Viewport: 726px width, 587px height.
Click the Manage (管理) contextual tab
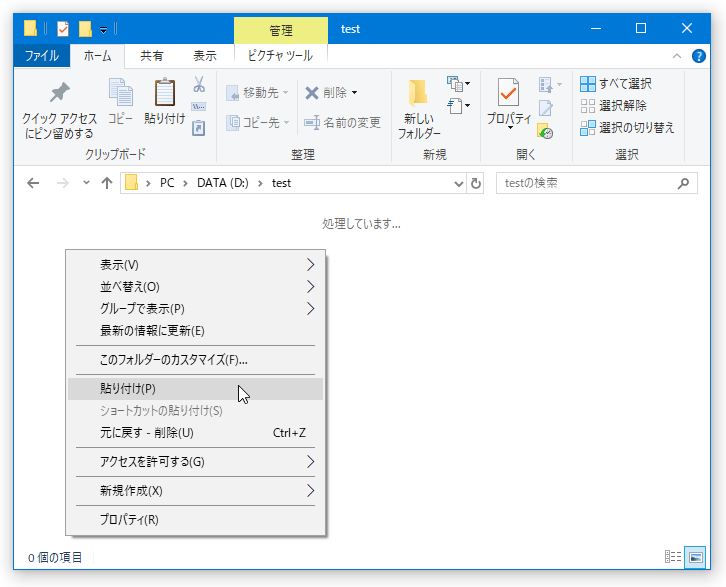click(x=281, y=31)
